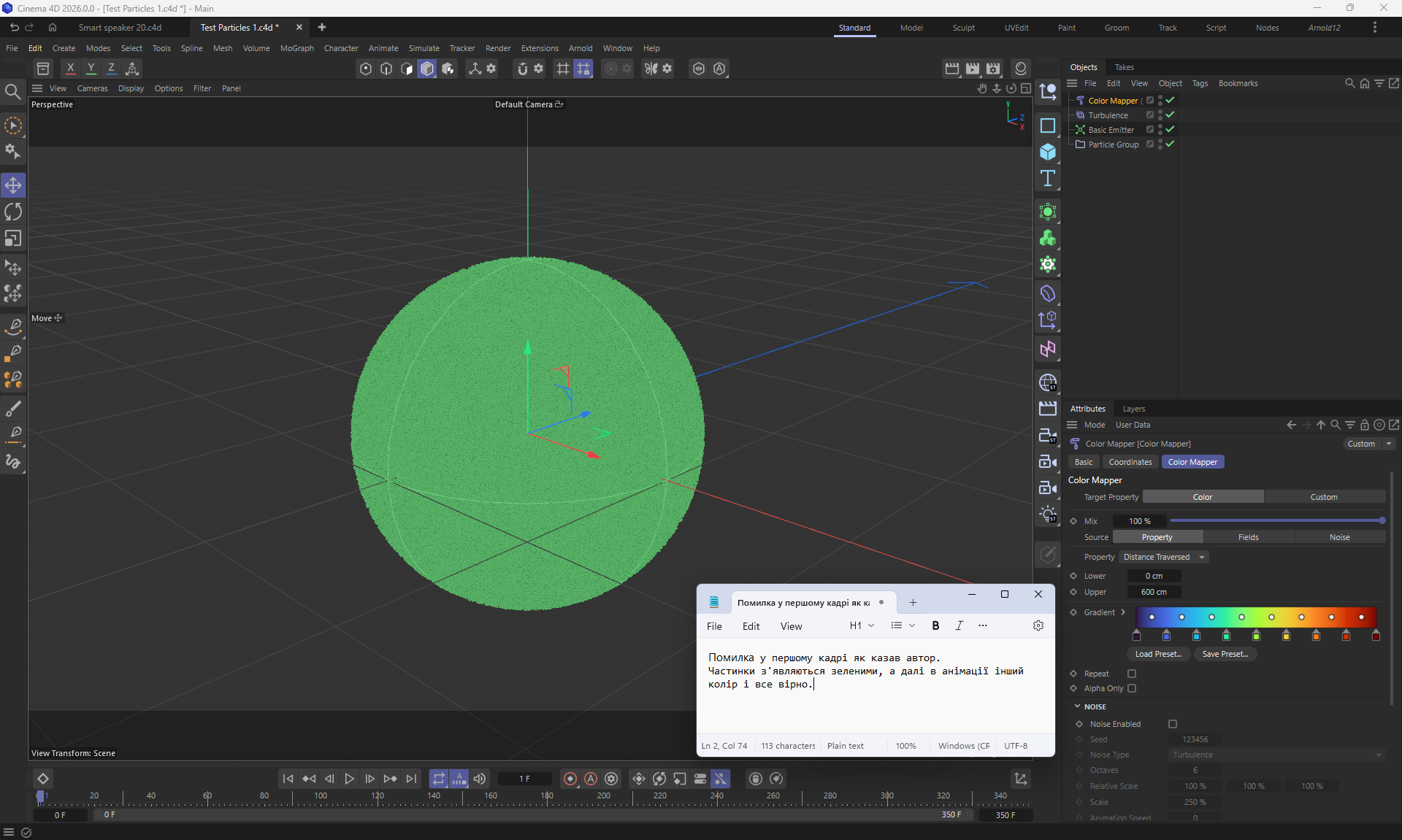This screenshot has width=1402, height=840.
Task: Click the Text spline tool icon
Action: tap(1048, 179)
